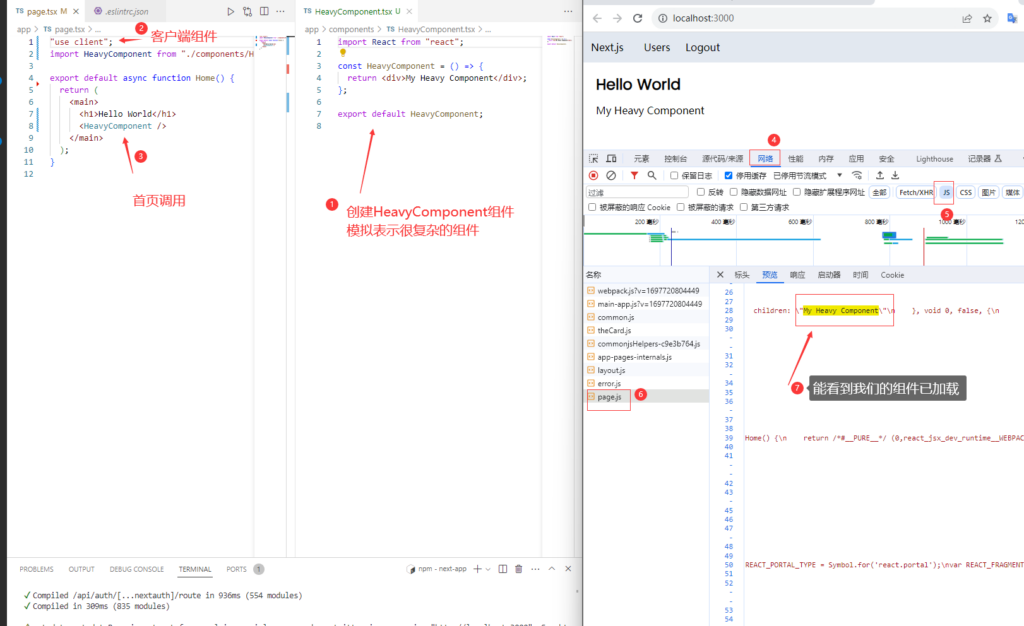Screen dimensions: 1024x626
Task: Close the terminal panel
Action: (x=568, y=569)
